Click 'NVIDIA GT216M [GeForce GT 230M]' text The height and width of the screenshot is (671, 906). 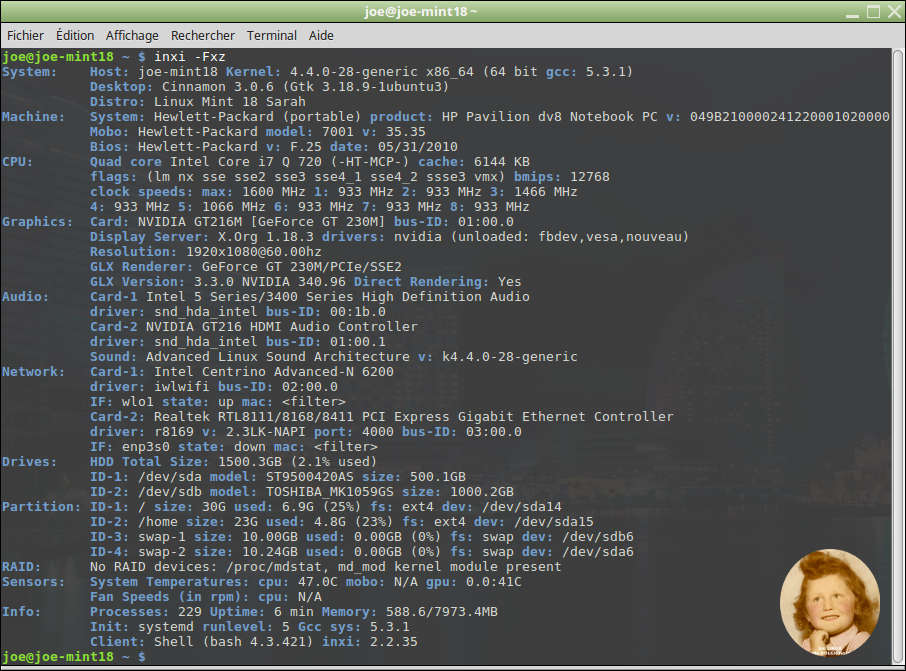261,222
